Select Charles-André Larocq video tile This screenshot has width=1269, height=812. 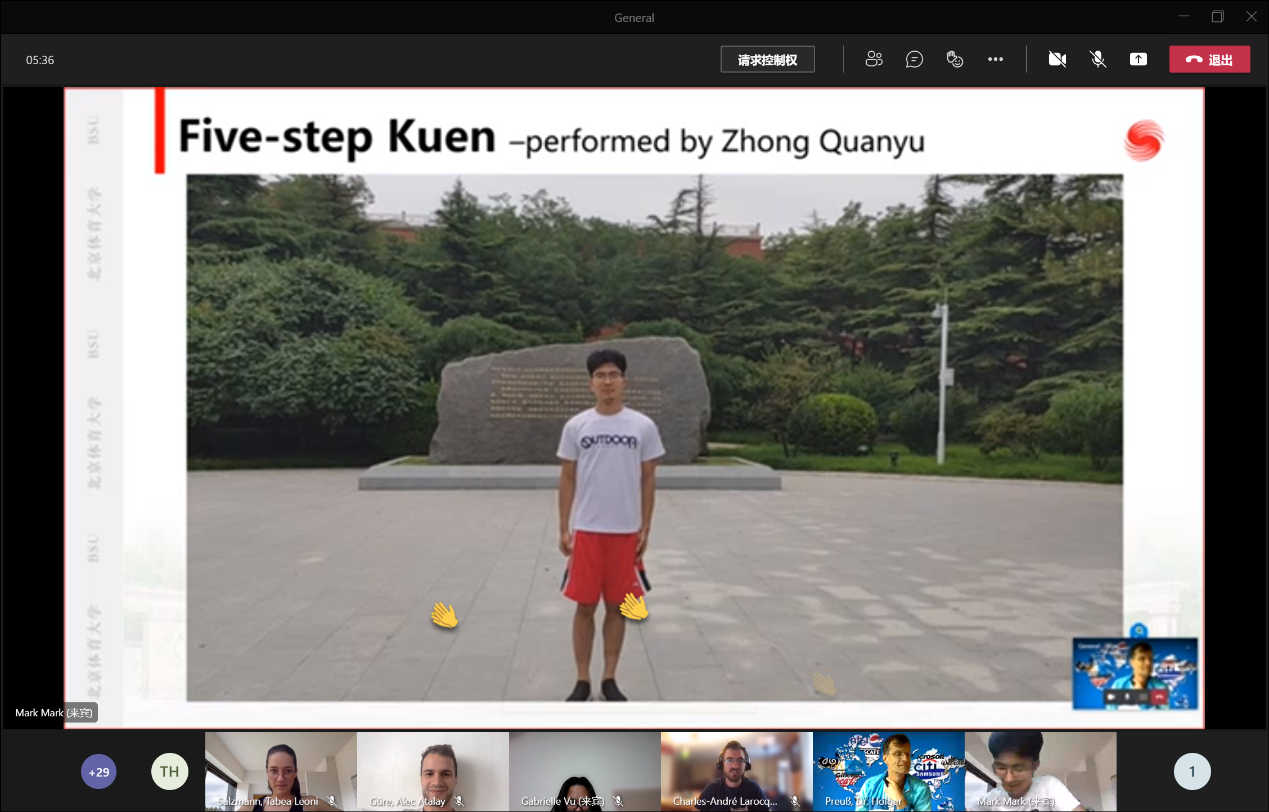click(737, 770)
